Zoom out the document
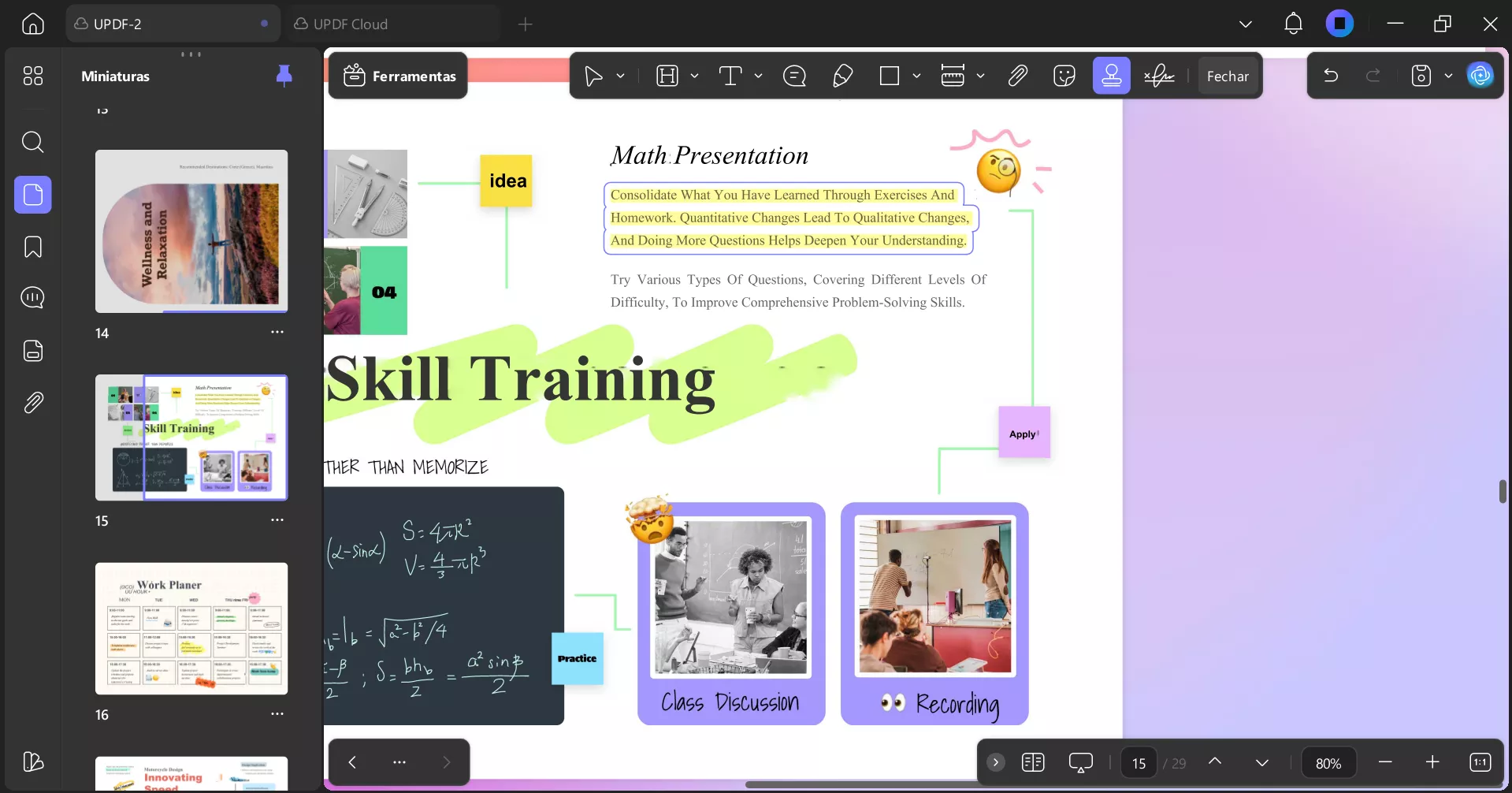1512x793 pixels. [x=1385, y=762]
